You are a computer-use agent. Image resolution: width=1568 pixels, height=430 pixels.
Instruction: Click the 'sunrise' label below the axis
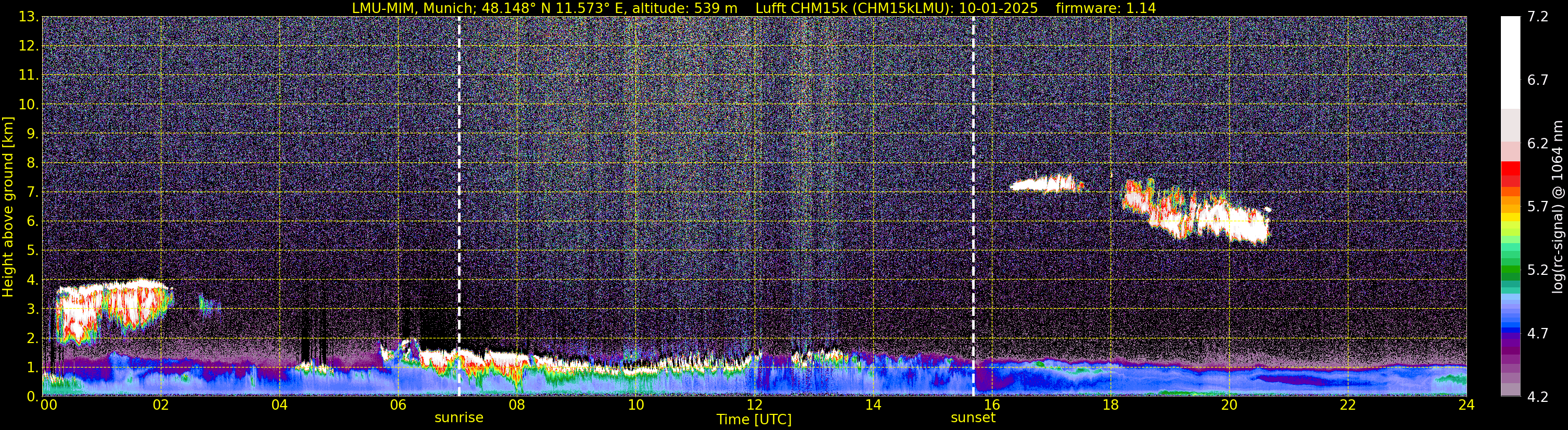(x=459, y=418)
